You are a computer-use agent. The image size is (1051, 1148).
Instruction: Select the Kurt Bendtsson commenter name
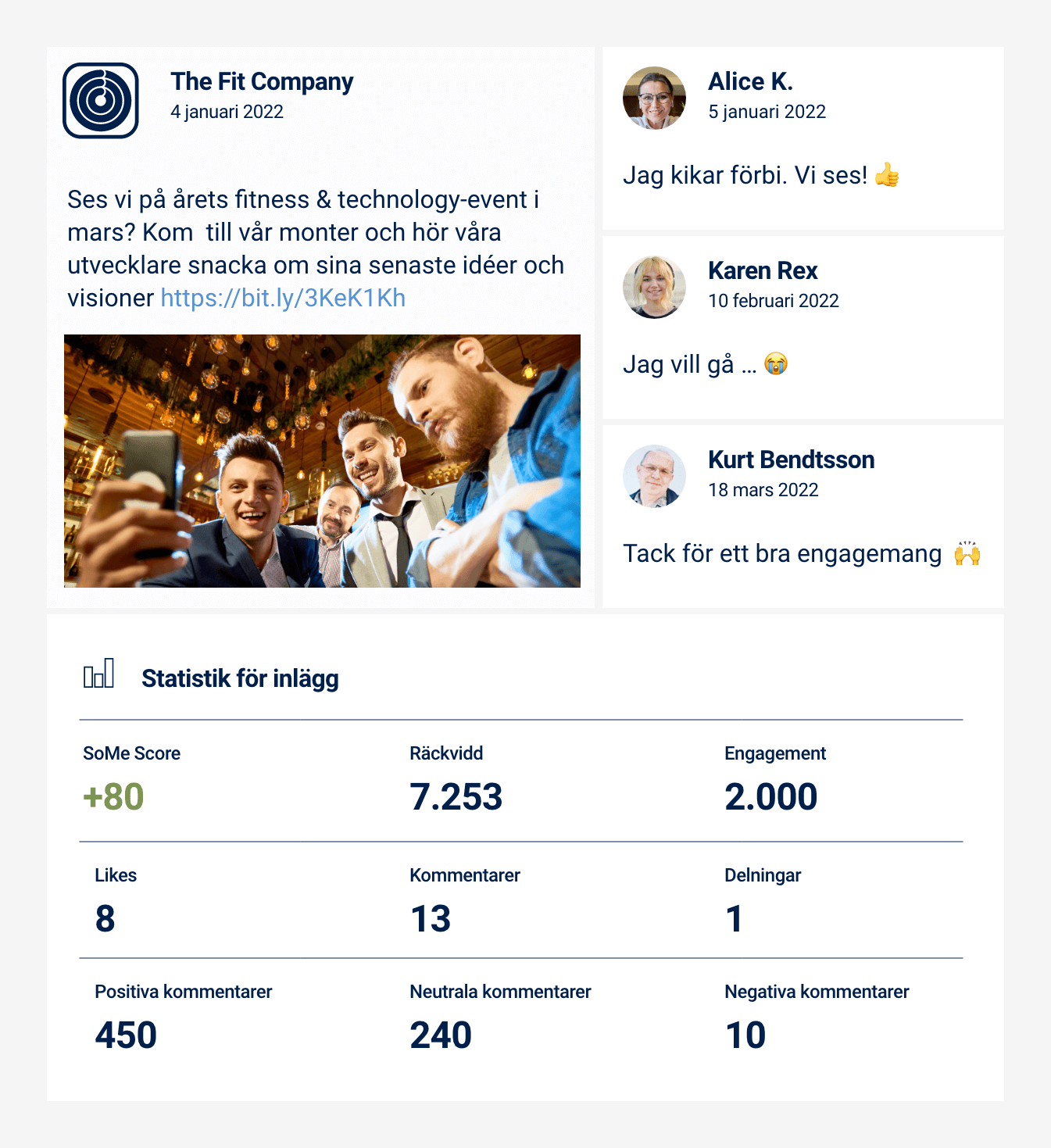(791, 460)
